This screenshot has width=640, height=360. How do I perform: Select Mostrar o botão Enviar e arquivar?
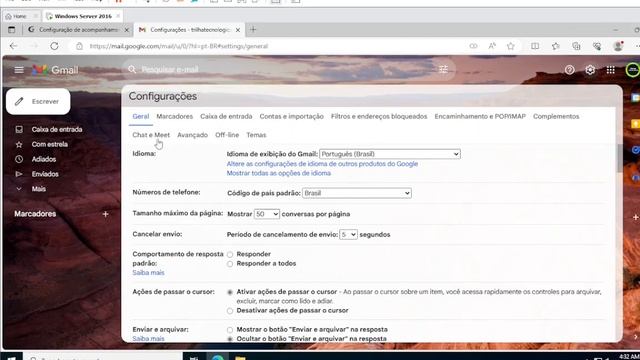pos(230,330)
